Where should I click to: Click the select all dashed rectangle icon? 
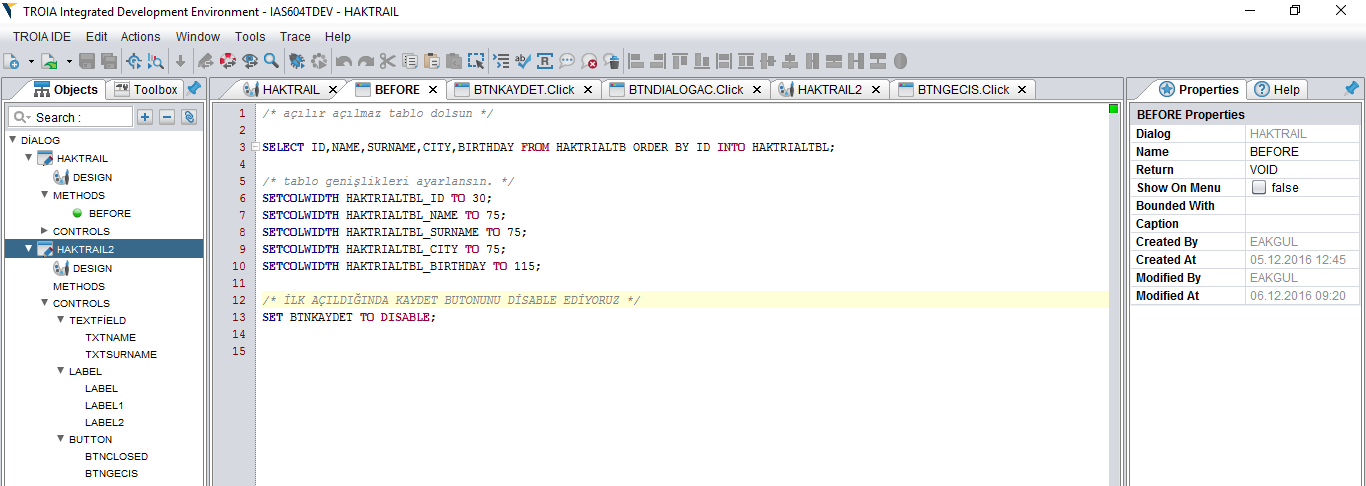tap(476, 61)
